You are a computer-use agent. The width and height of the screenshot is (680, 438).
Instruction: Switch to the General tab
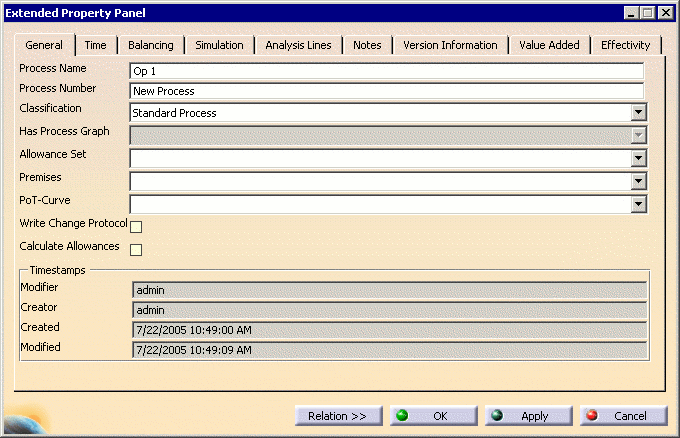[x=44, y=45]
